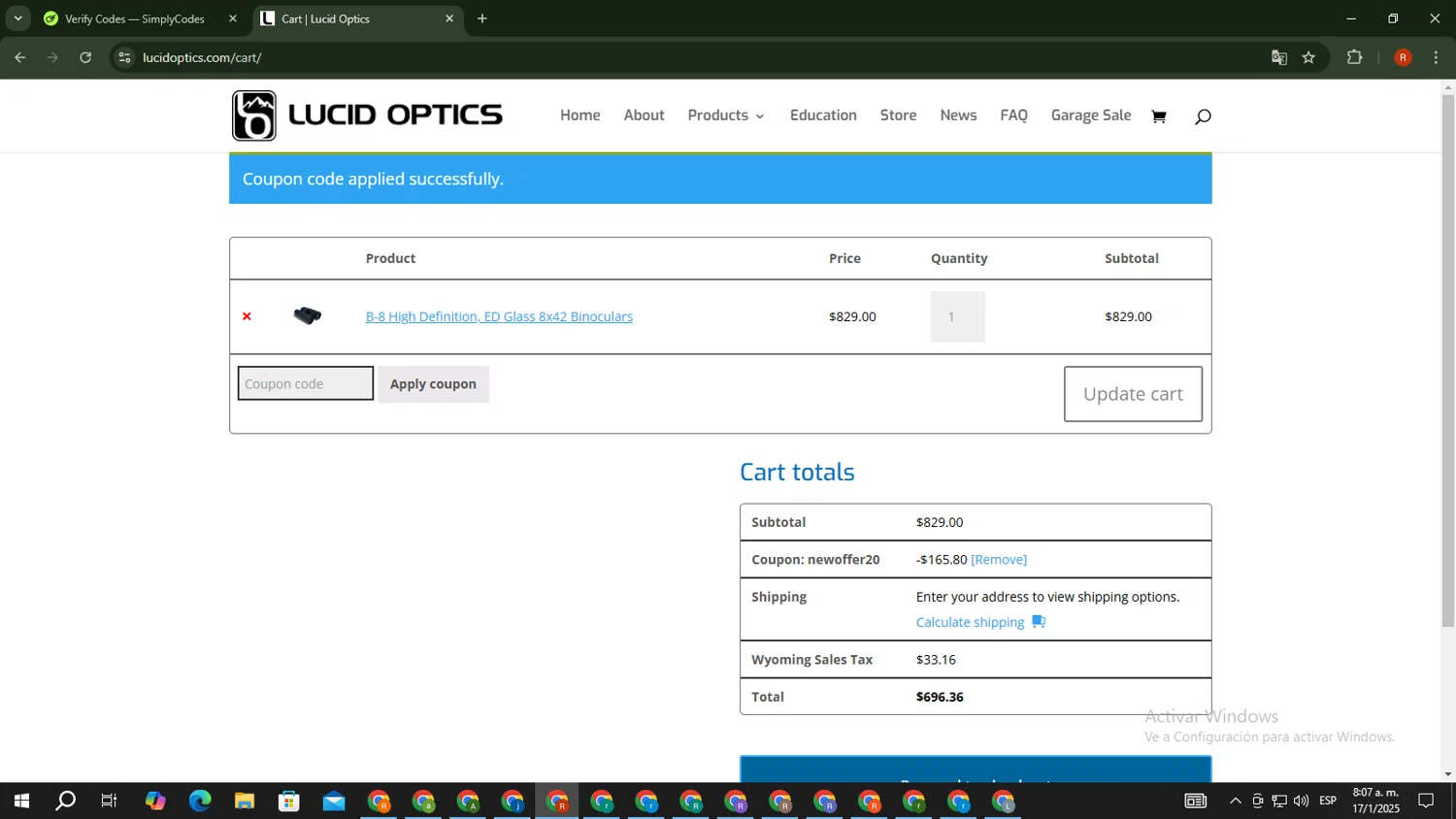Open the Windows Start menu
1456x819 pixels.
coord(21,802)
